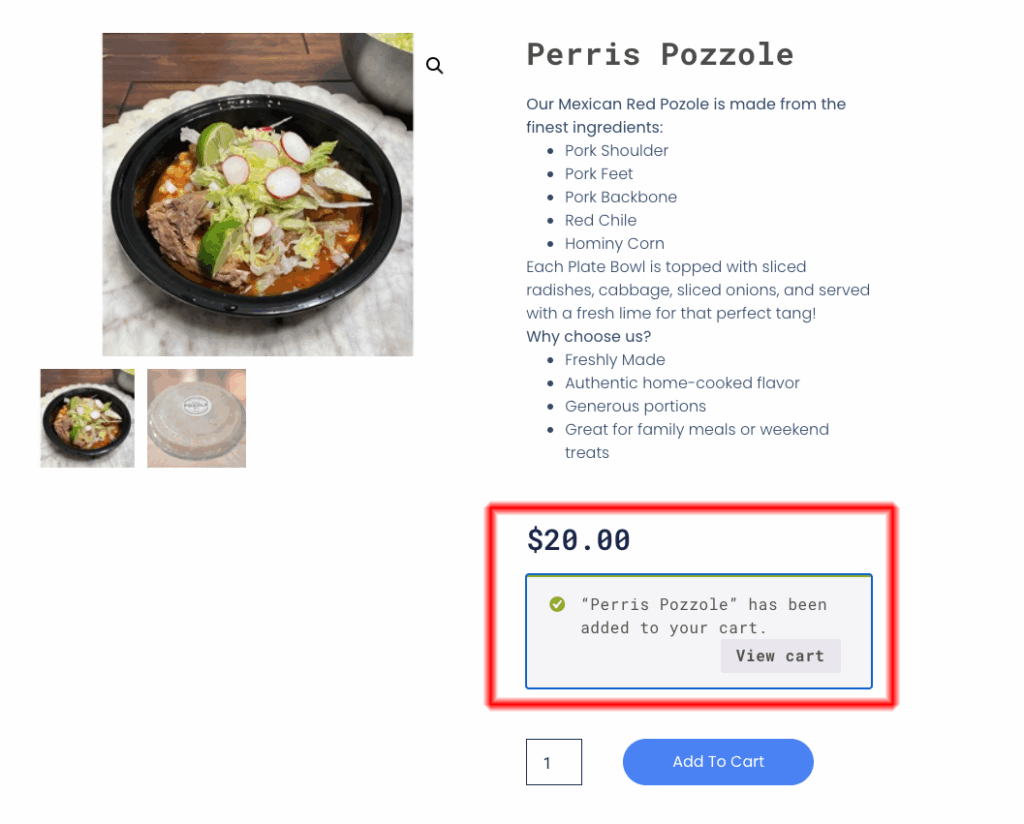Click the $20.00 price text

click(578, 540)
